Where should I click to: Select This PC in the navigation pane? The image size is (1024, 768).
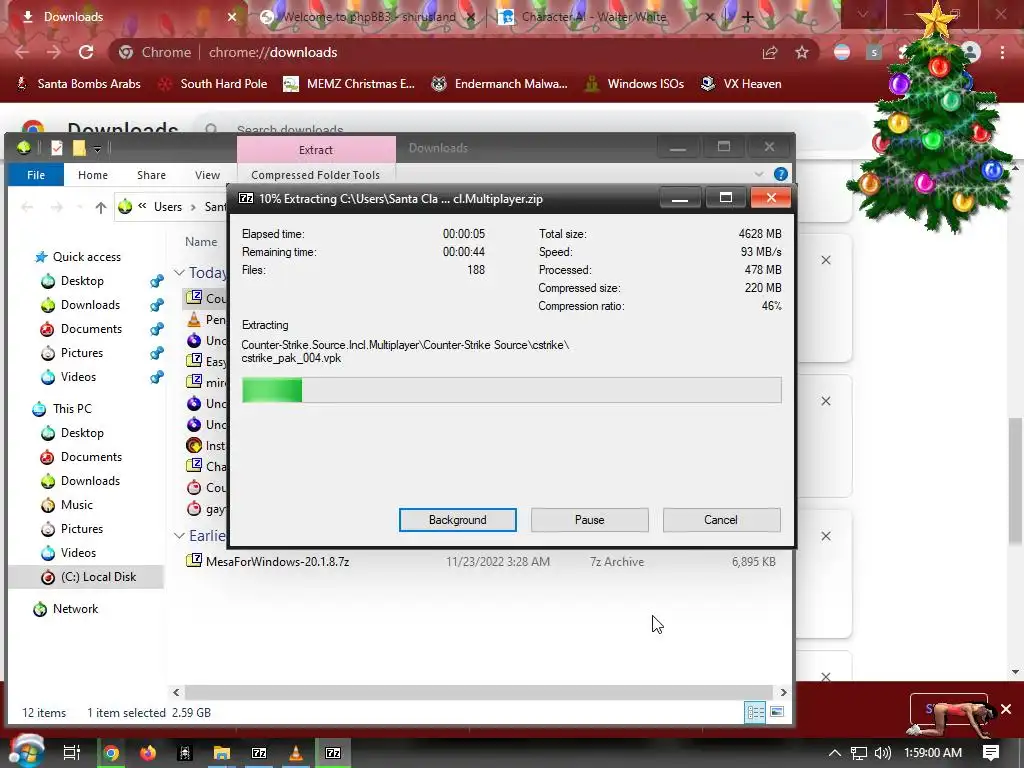pos(72,409)
